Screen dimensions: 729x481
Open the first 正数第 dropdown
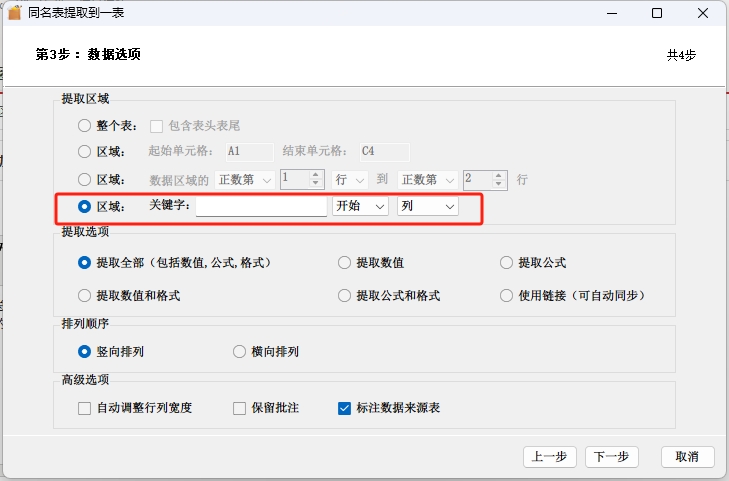(x=245, y=180)
